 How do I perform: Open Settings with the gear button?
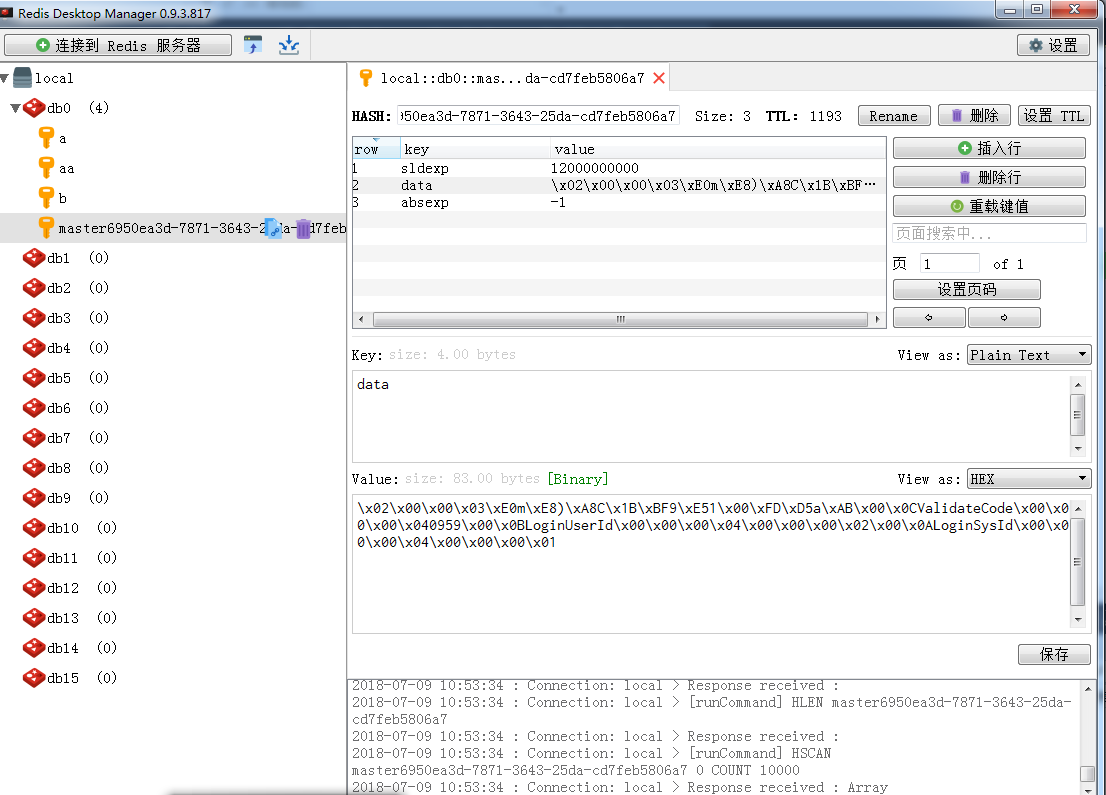pyautogui.click(x=1053, y=45)
